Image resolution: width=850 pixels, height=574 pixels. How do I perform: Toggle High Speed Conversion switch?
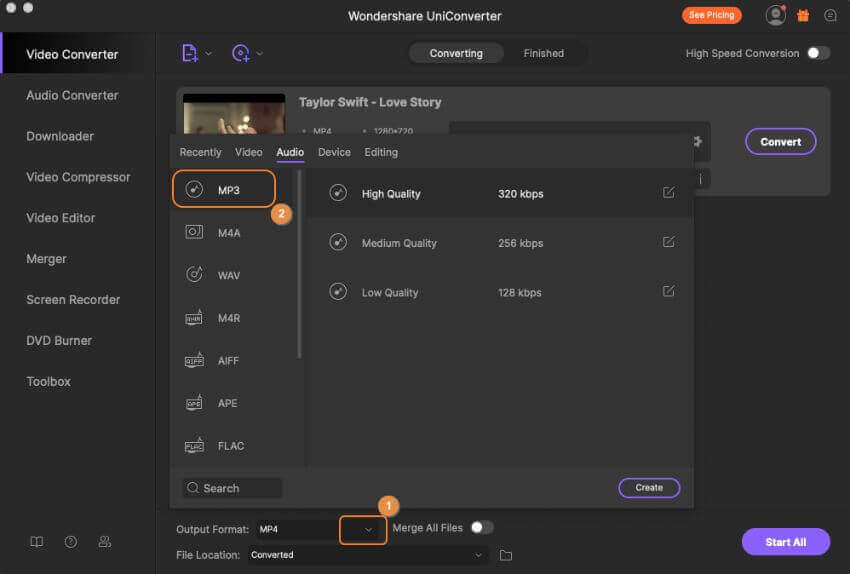click(x=818, y=53)
